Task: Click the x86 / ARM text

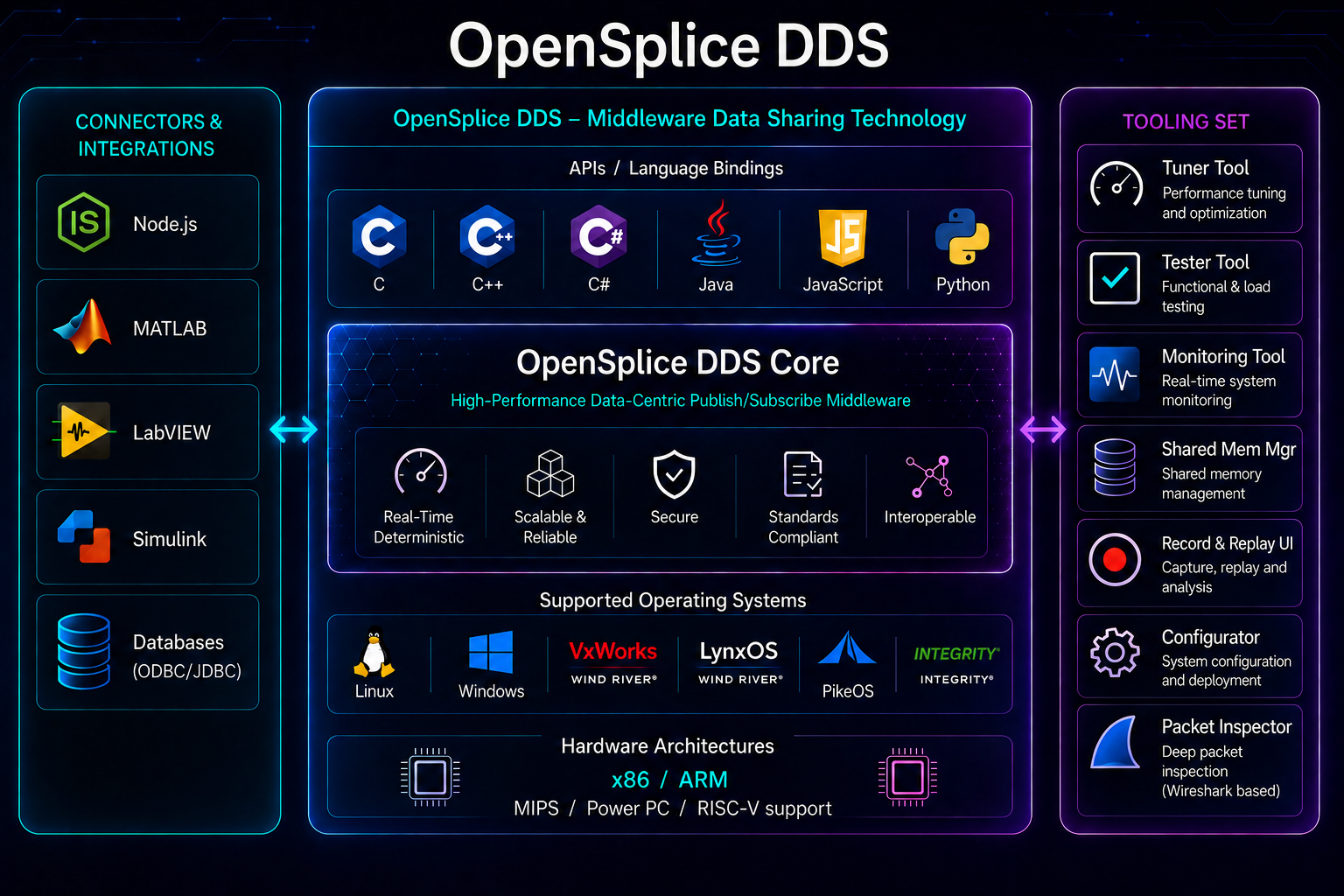Action: (x=669, y=780)
